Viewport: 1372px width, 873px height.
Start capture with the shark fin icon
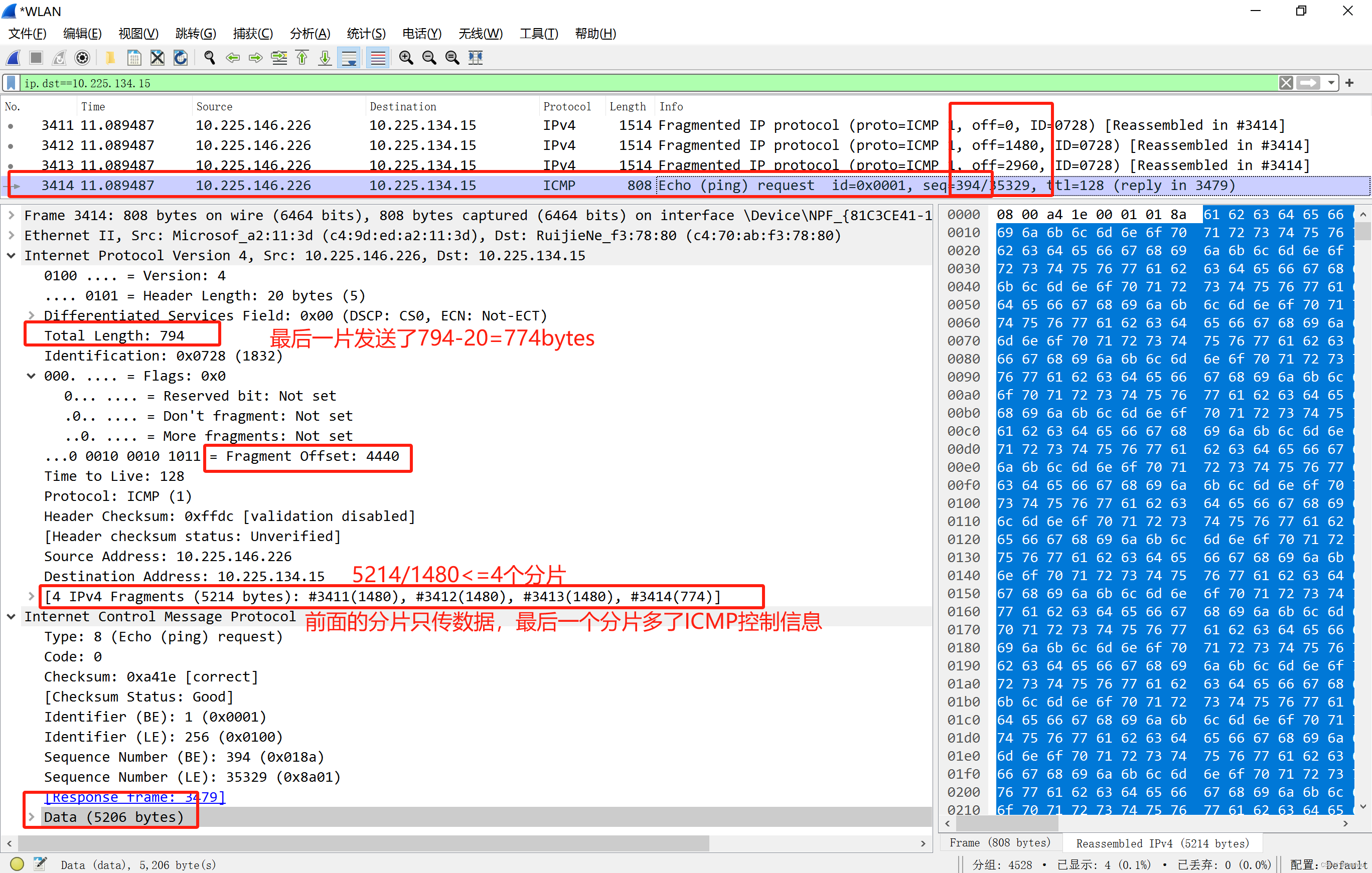(x=13, y=58)
